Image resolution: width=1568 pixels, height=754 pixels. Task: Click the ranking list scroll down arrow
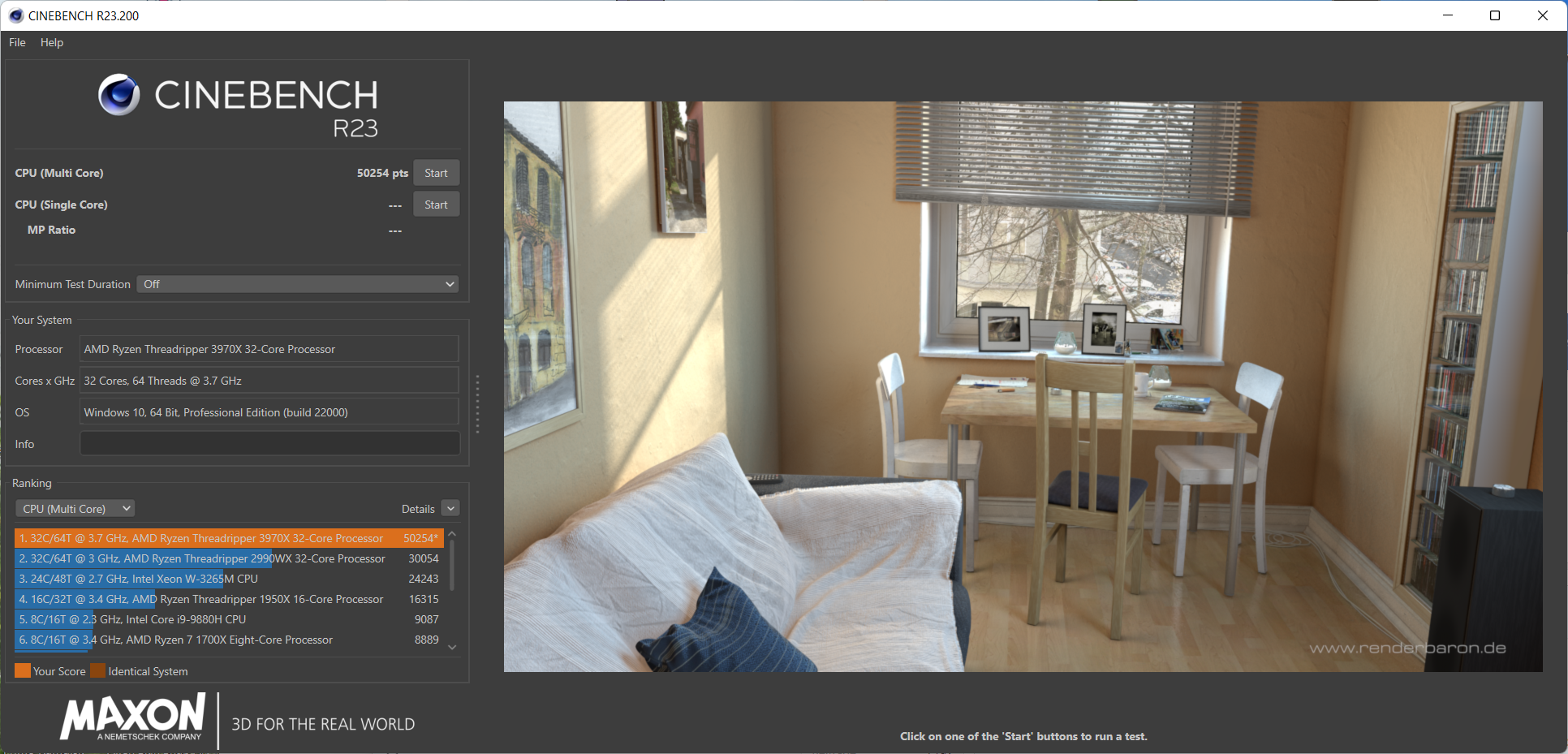tap(452, 647)
